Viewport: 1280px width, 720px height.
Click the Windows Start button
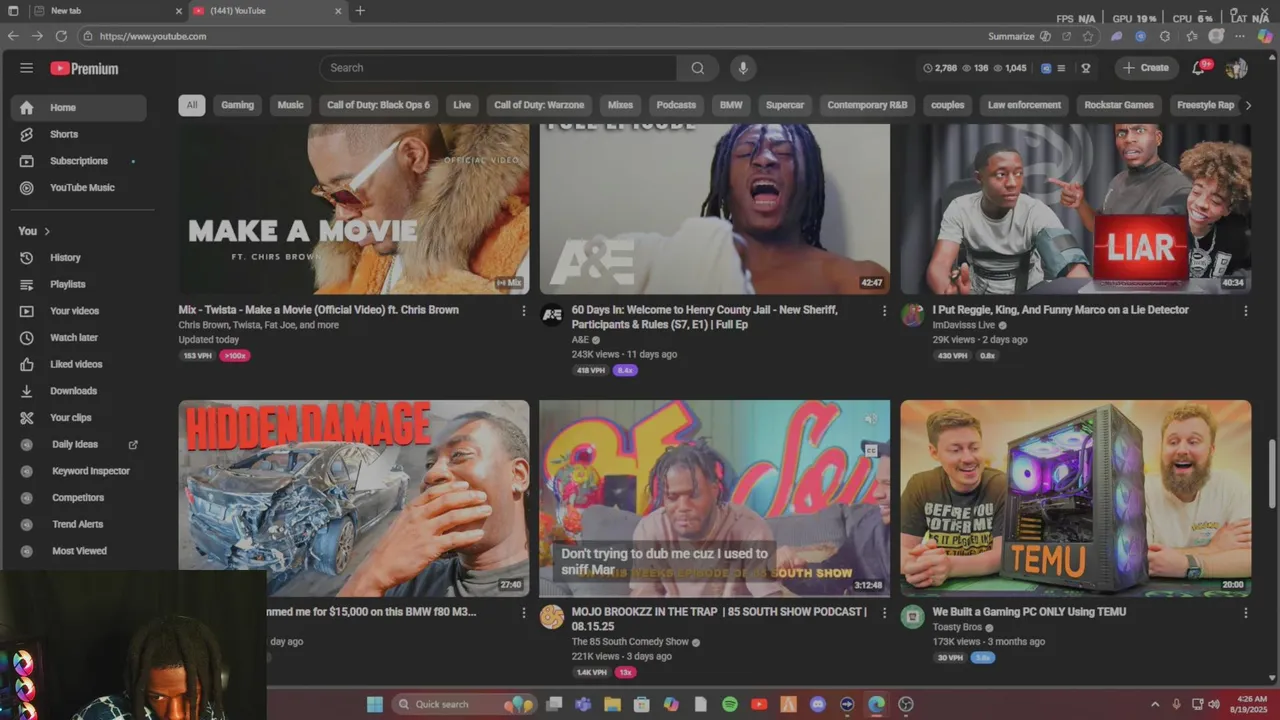click(374, 705)
